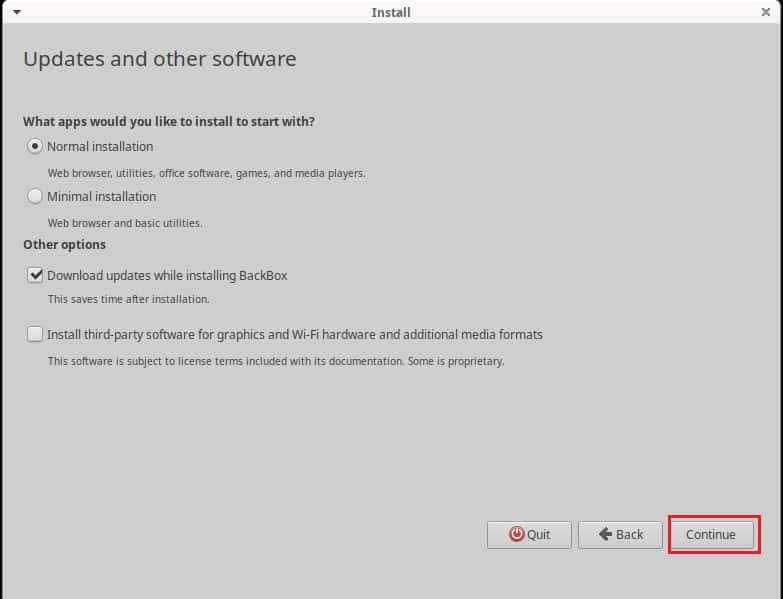This screenshot has height=599, width=783.
Task: Open the window menu arrow in title bar
Action: tap(17, 12)
